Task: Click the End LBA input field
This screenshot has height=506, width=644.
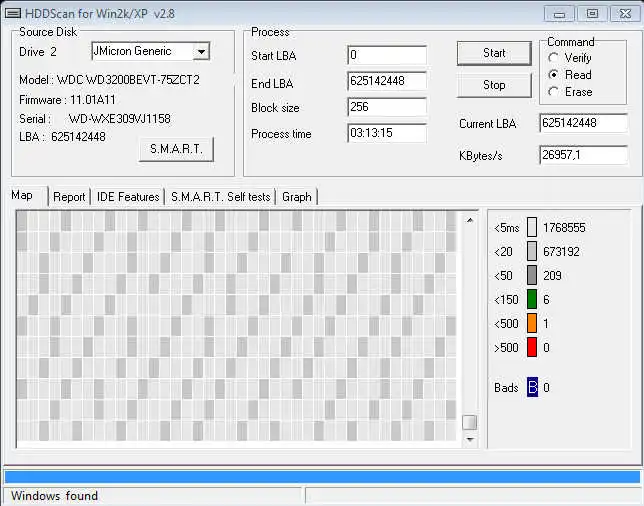Action: (x=387, y=81)
